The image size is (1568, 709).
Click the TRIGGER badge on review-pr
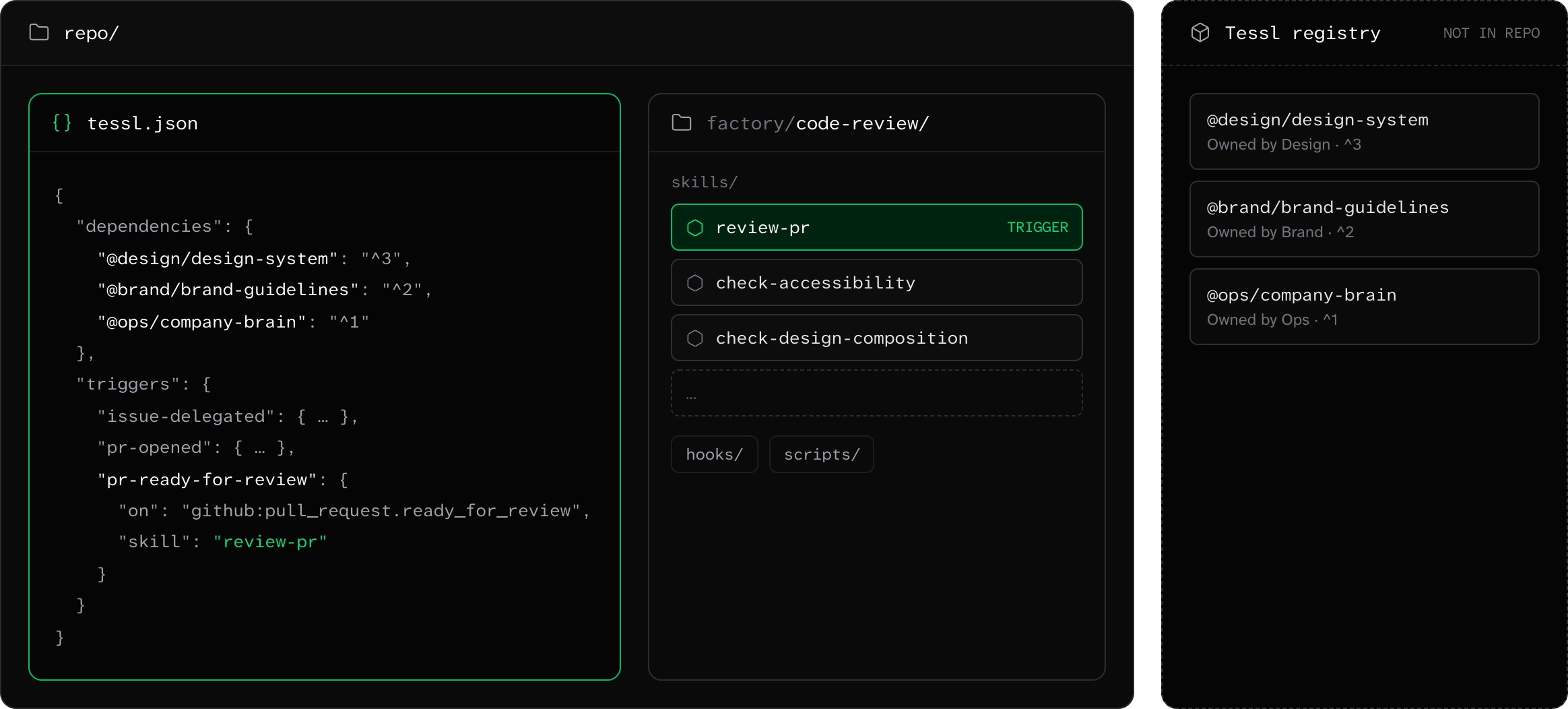click(1037, 227)
